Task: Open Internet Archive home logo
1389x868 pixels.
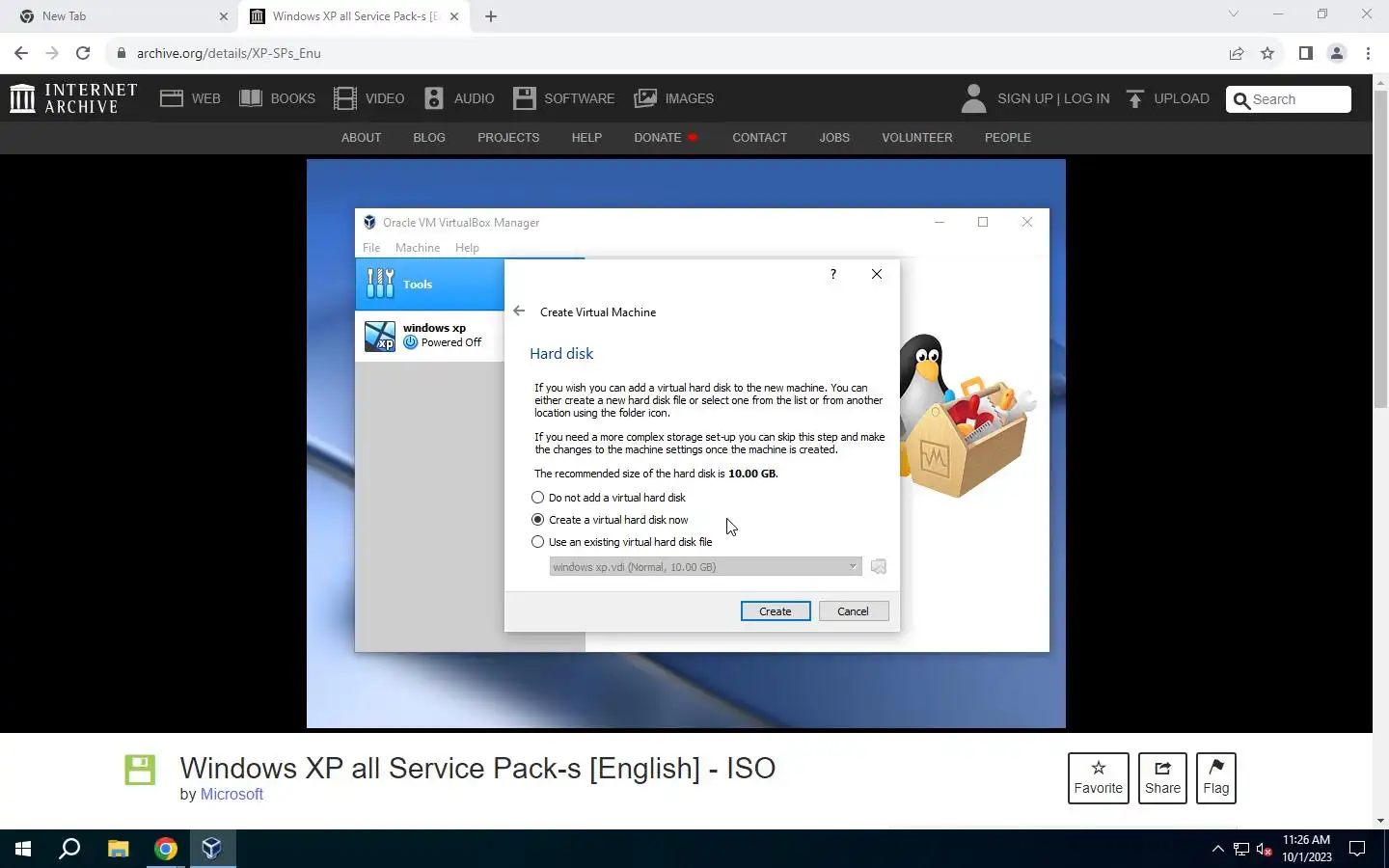Action: (73, 98)
